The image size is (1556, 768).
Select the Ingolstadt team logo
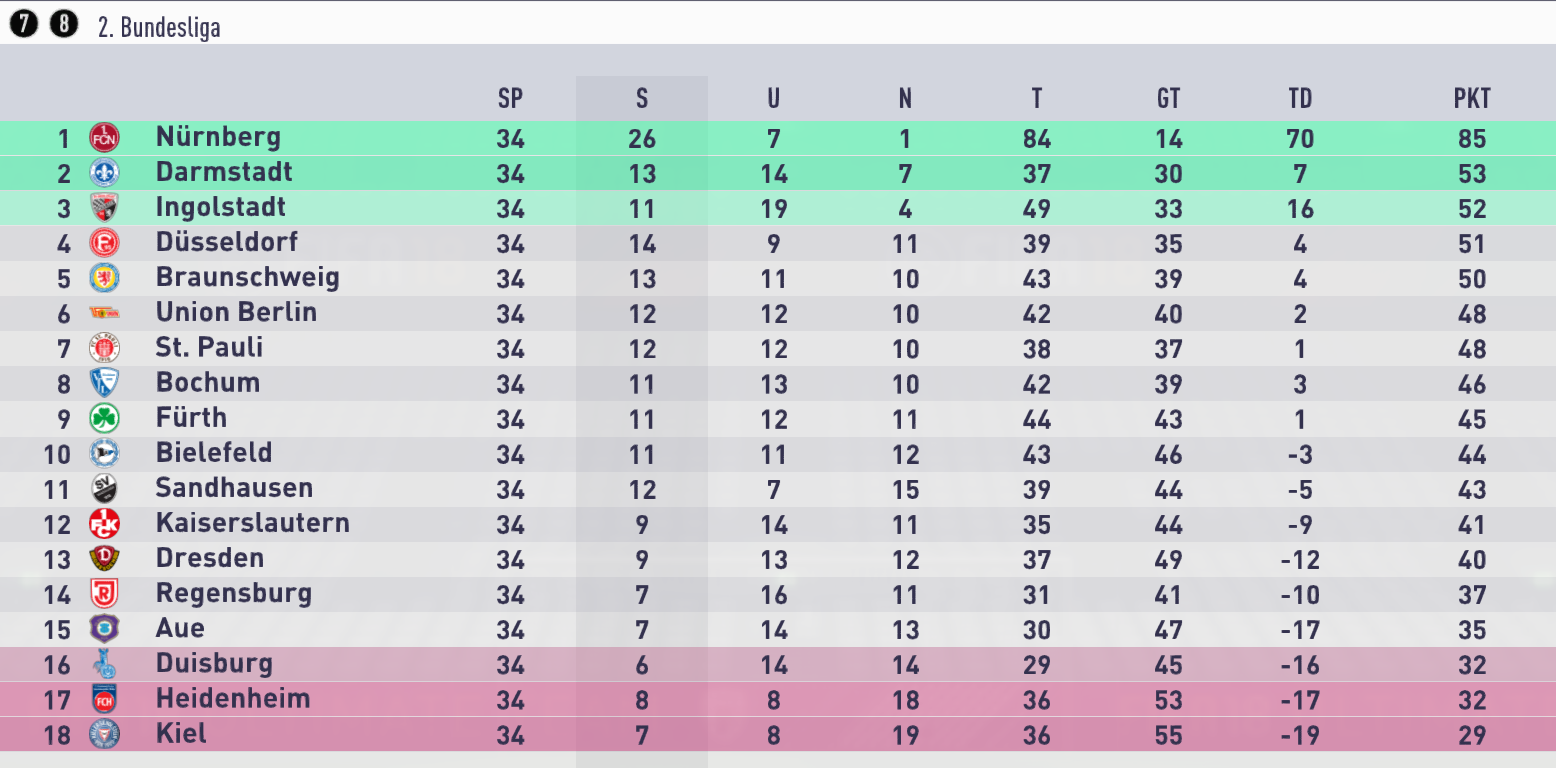coord(104,208)
